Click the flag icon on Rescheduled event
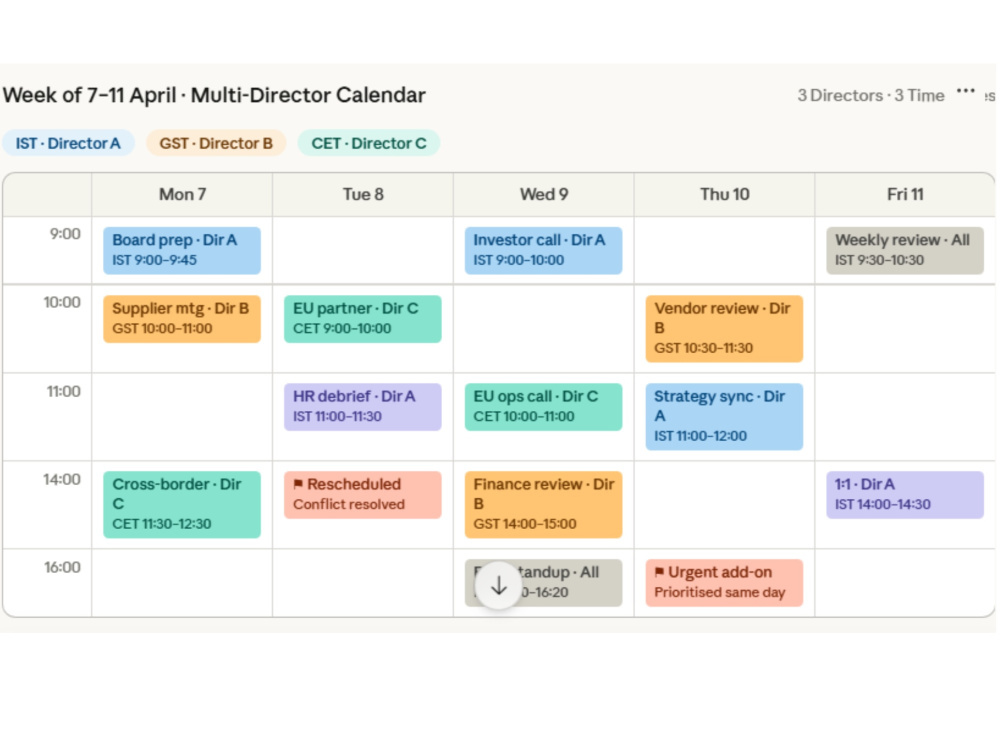Screen dimensions: 1000x750 coord(298,484)
